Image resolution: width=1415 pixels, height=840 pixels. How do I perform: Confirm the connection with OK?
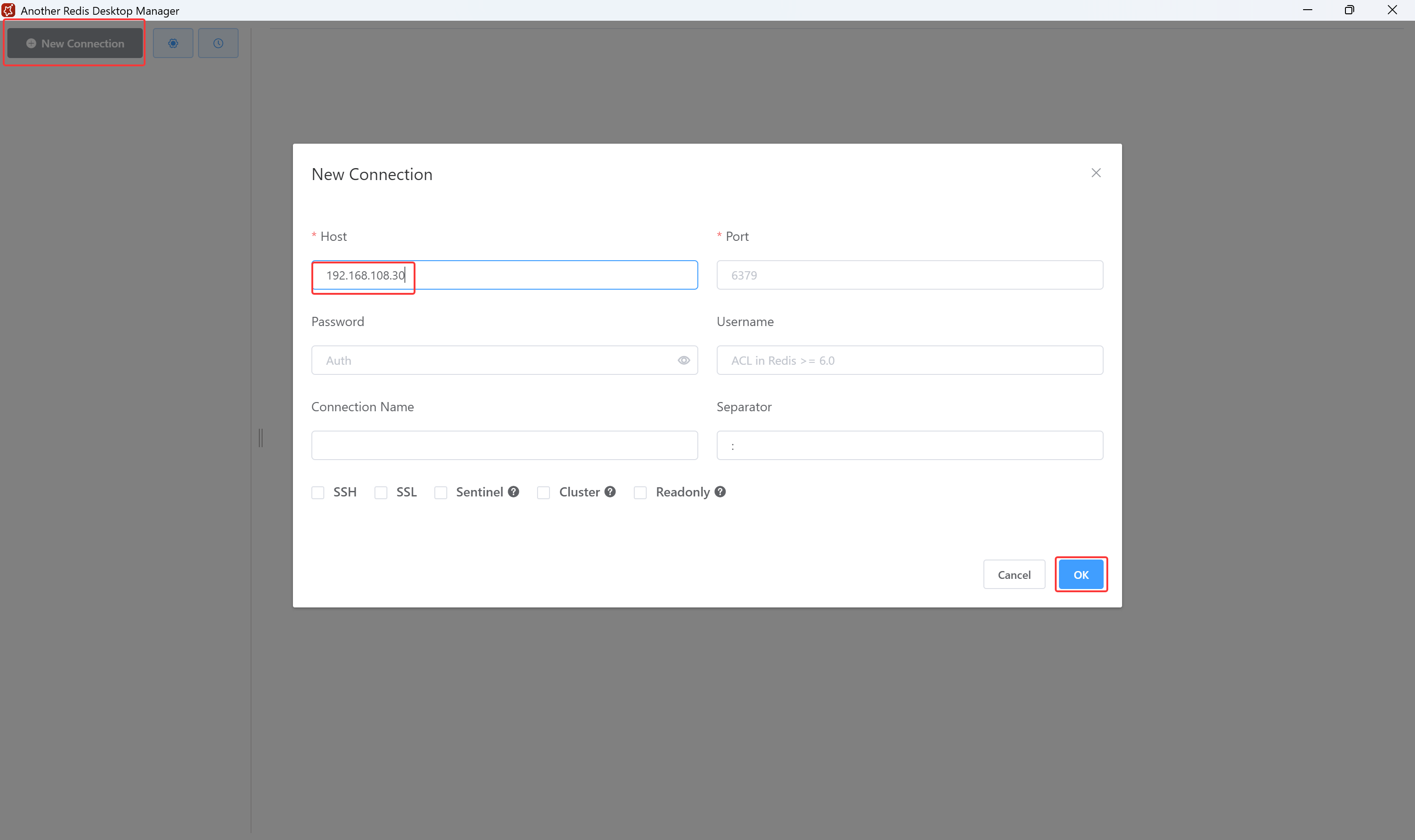click(x=1081, y=575)
